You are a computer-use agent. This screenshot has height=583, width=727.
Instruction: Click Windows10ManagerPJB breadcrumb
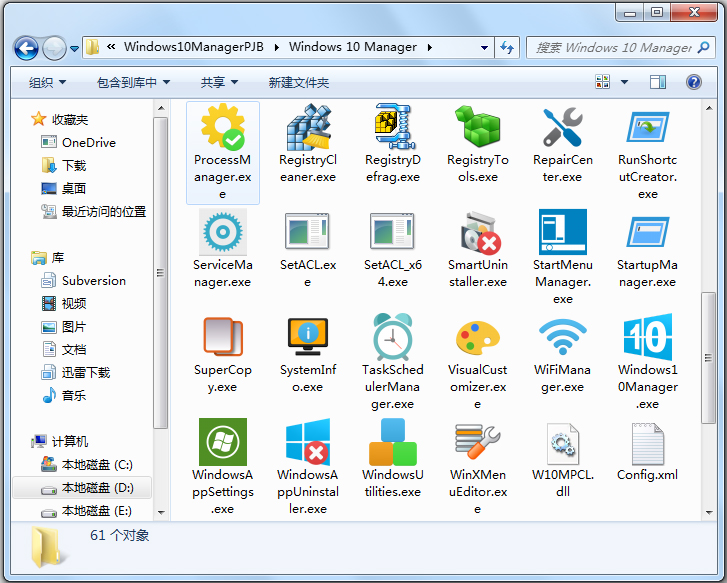194,47
